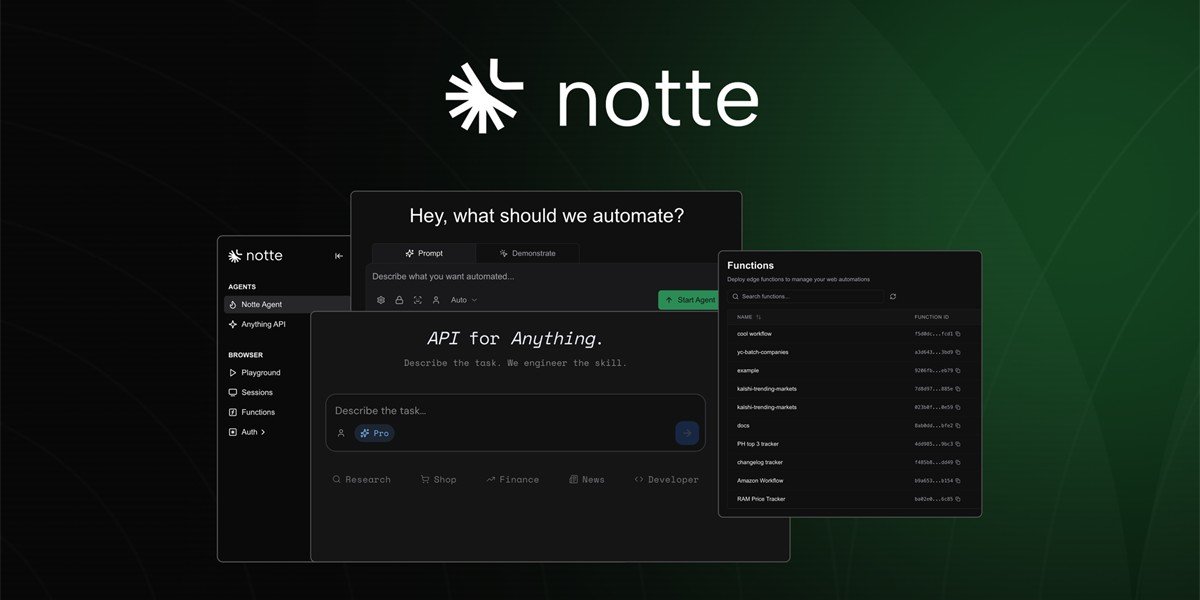Open the Auto dropdown in the prompt toolbar
Screen dimensions: 1200x600
coord(464,300)
